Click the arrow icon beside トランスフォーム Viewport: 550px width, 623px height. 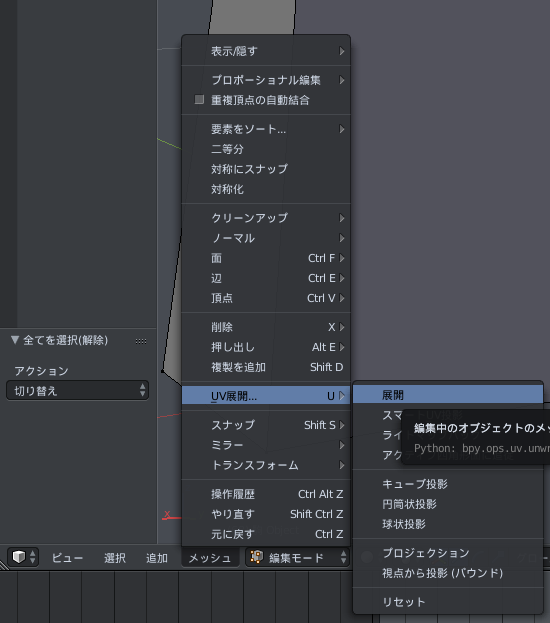(341, 465)
